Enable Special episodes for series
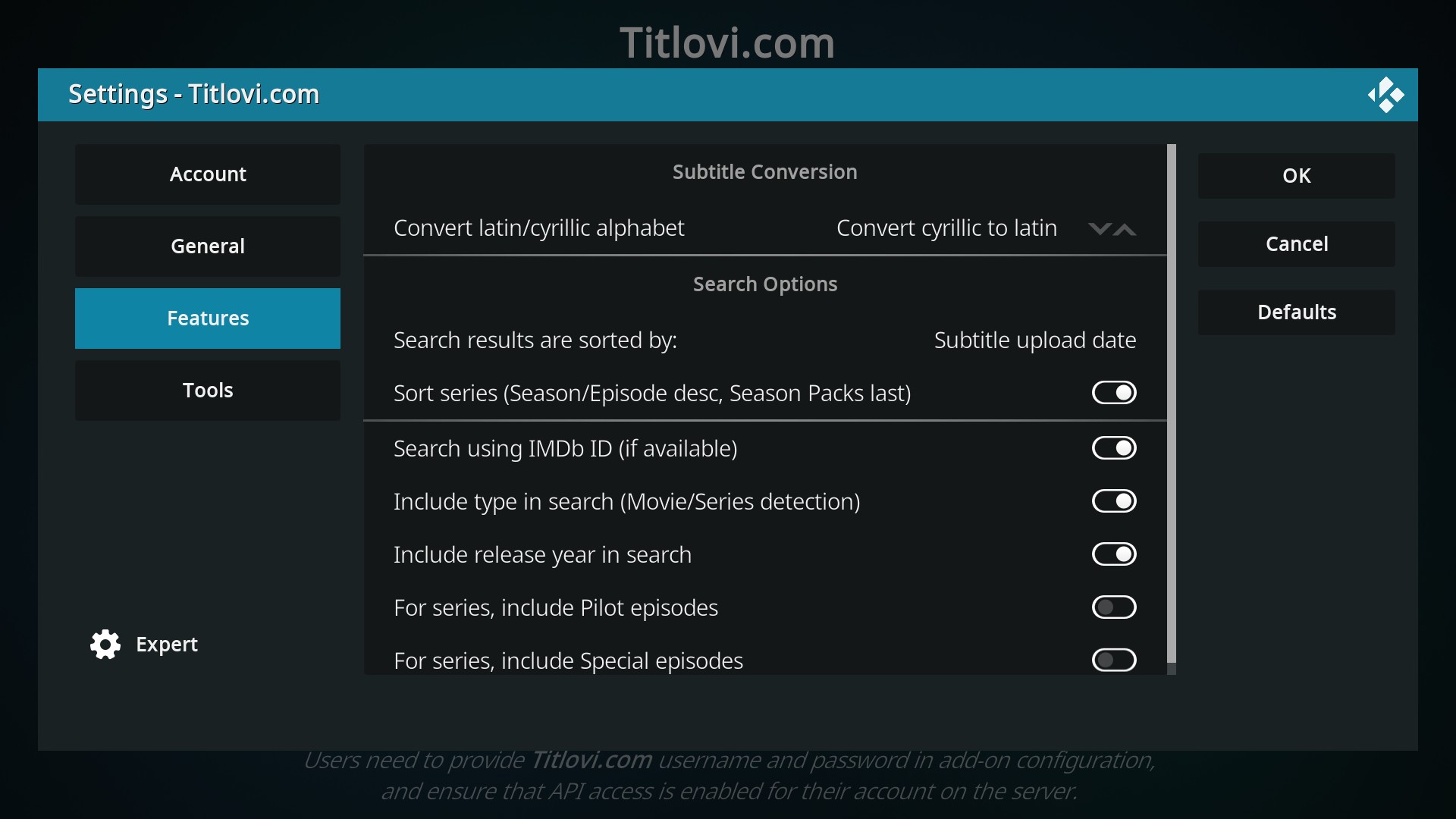This screenshot has width=1456, height=819. pos(1113,660)
